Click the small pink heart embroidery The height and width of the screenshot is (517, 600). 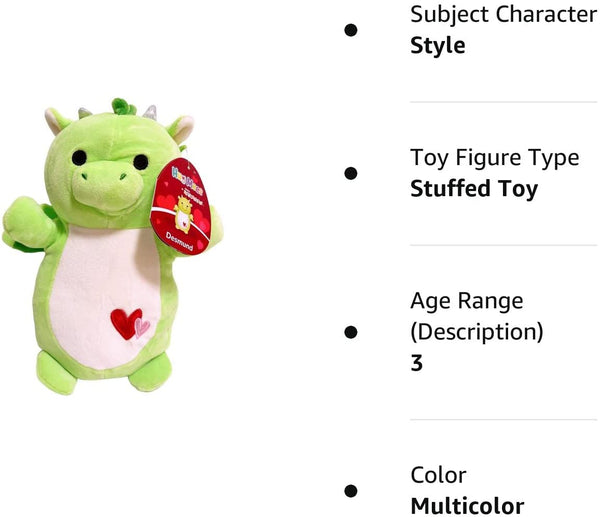coord(142,329)
